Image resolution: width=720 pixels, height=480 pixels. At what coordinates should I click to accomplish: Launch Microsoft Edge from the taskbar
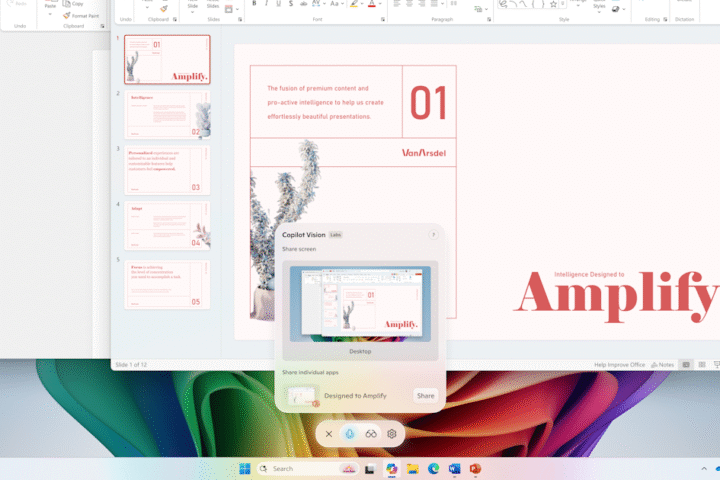tap(433, 469)
